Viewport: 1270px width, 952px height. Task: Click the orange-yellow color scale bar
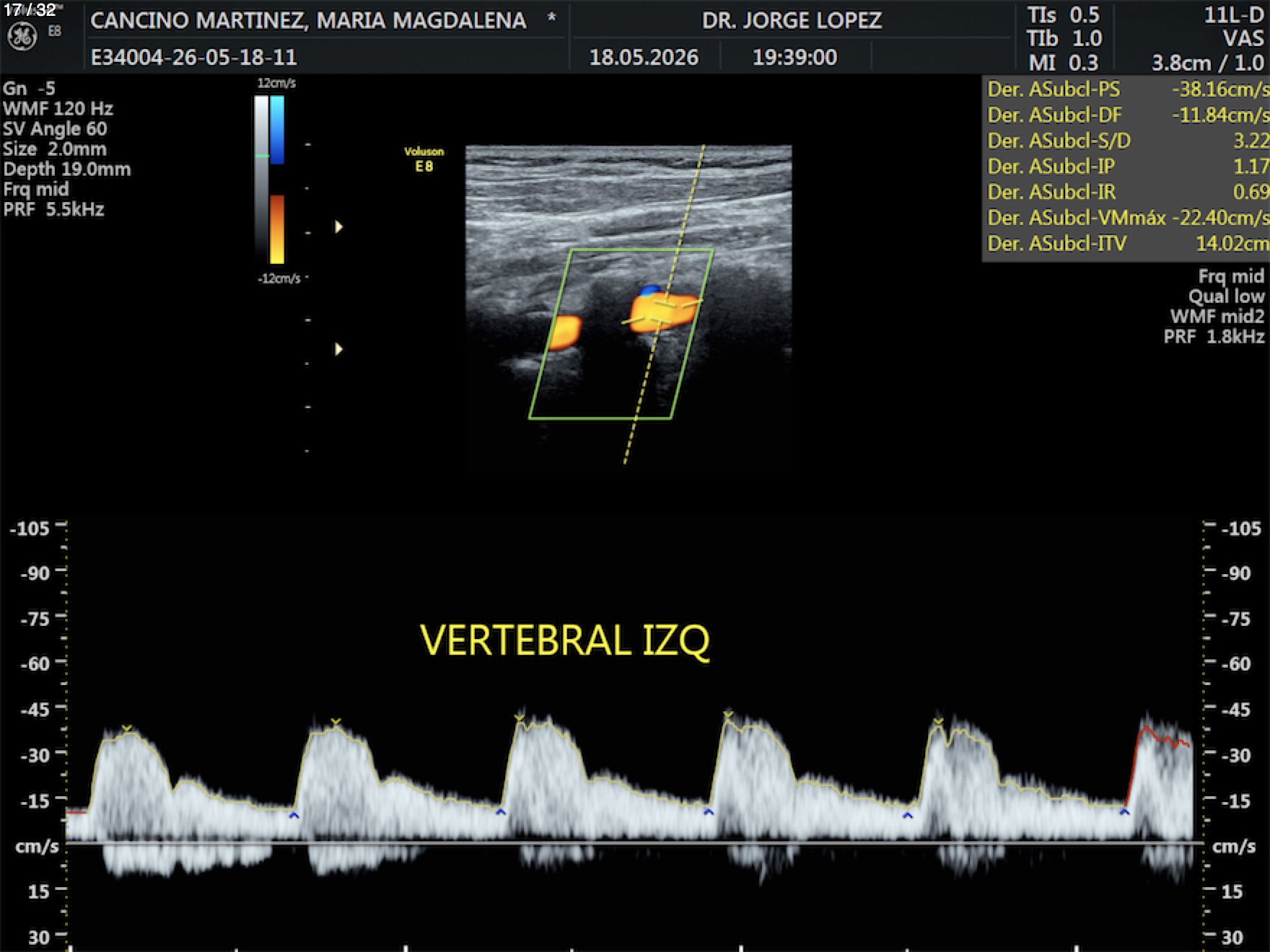277,229
